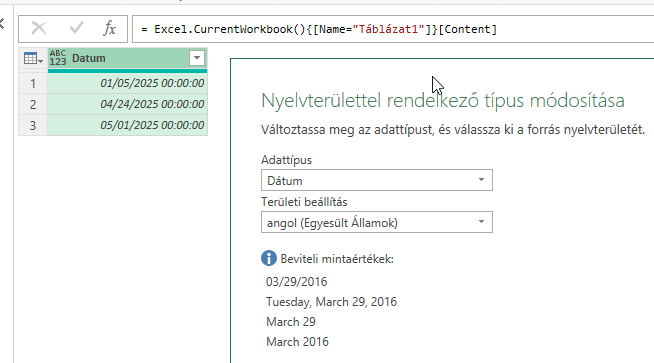Select cell 01/05/2025 00:00:00
This screenshot has width=654, height=363.
(x=127, y=83)
